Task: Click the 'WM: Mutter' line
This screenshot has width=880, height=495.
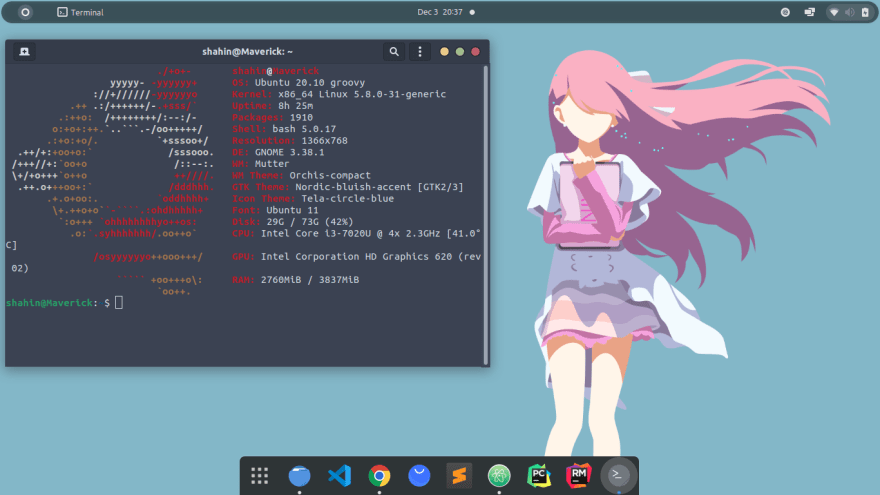Action: point(261,164)
